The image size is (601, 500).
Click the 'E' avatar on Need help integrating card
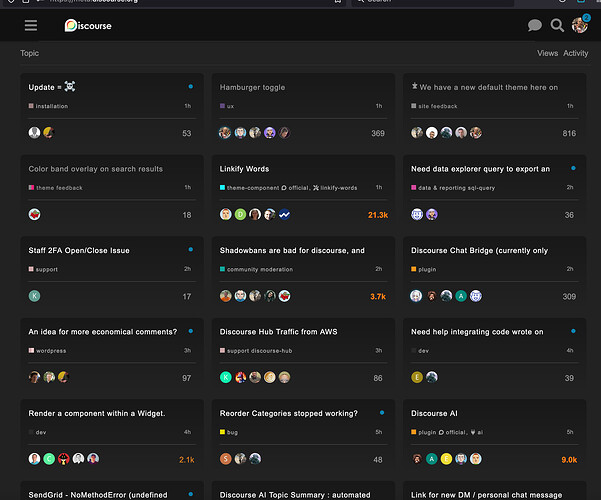point(417,377)
